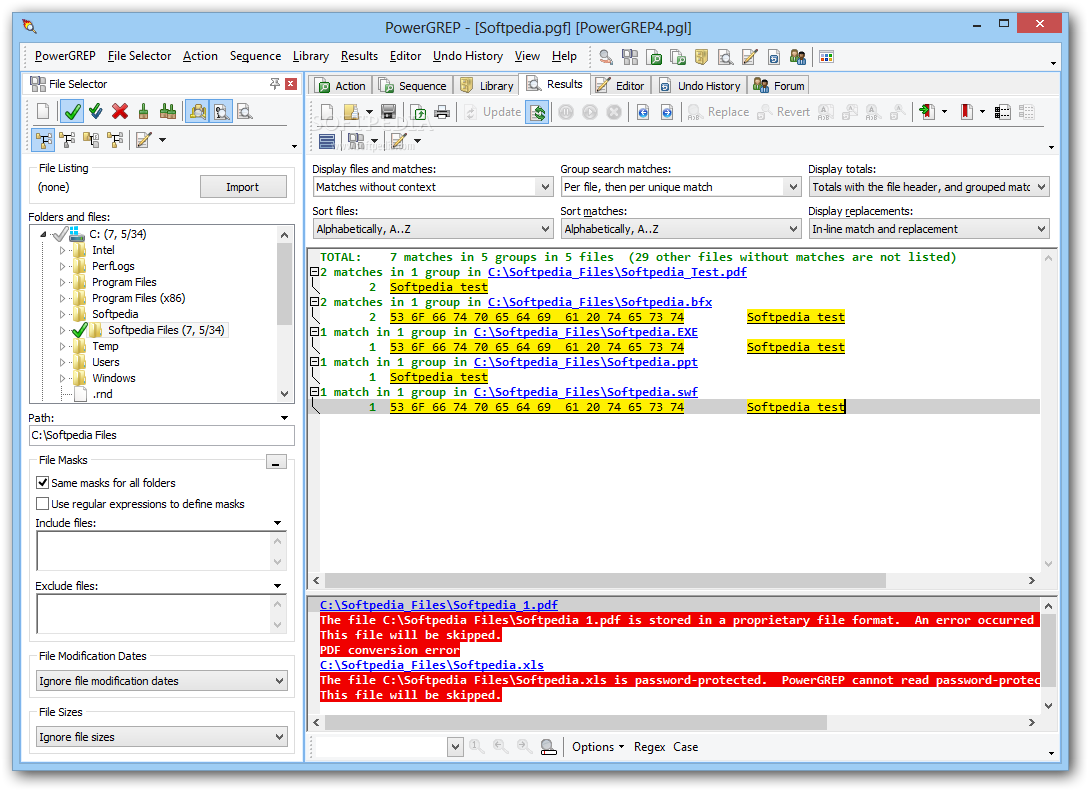This screenshot has height=791, width=1089.
Task: Click the Include files text box
Action: pos(153,551)
